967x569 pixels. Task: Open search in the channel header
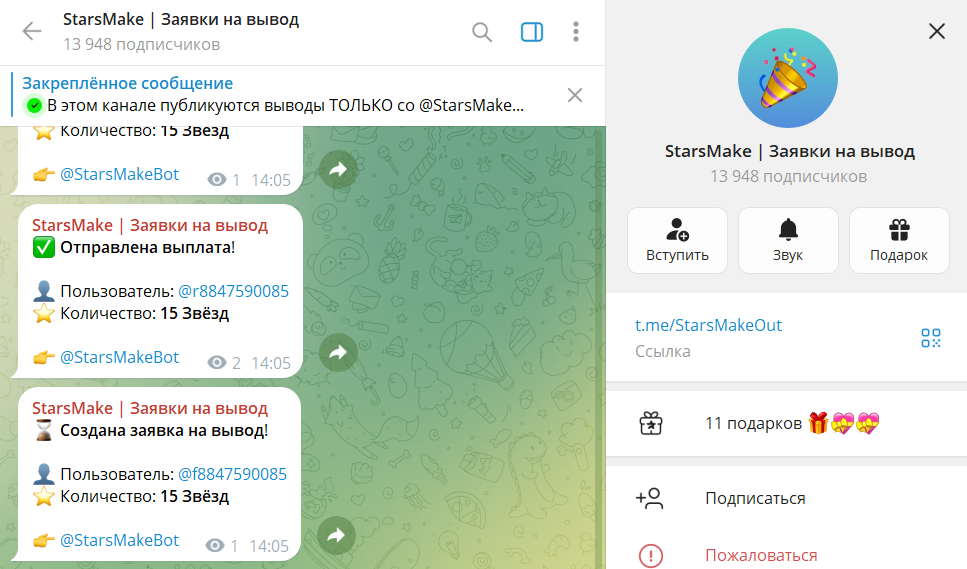[482, 31]
